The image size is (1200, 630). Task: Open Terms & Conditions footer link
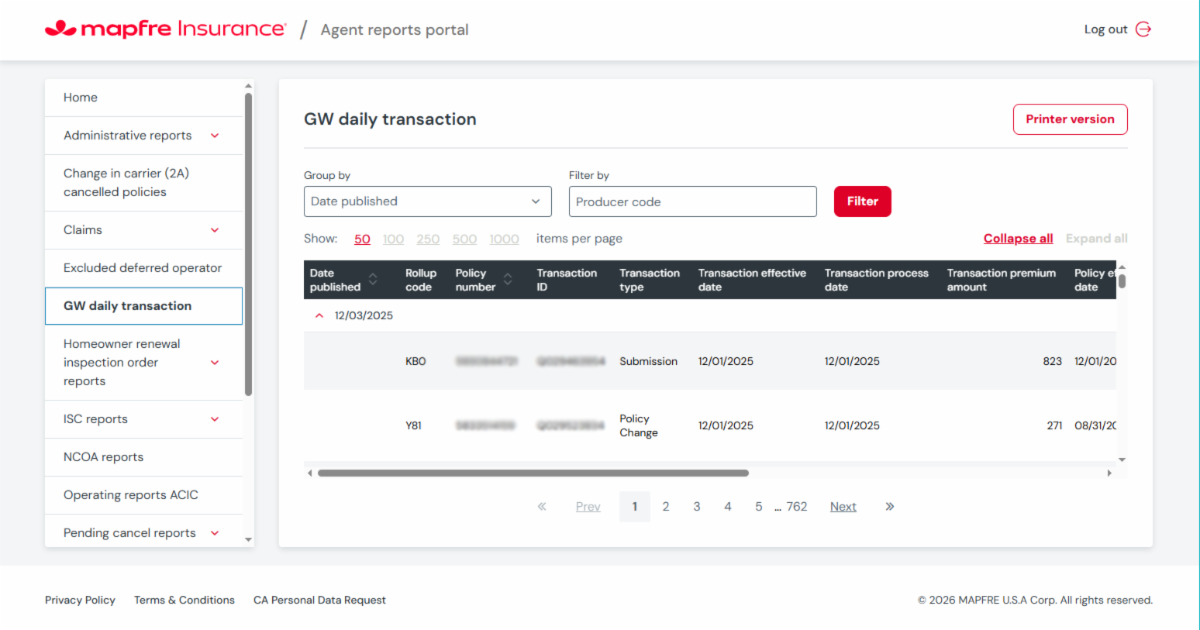[184, 600]
